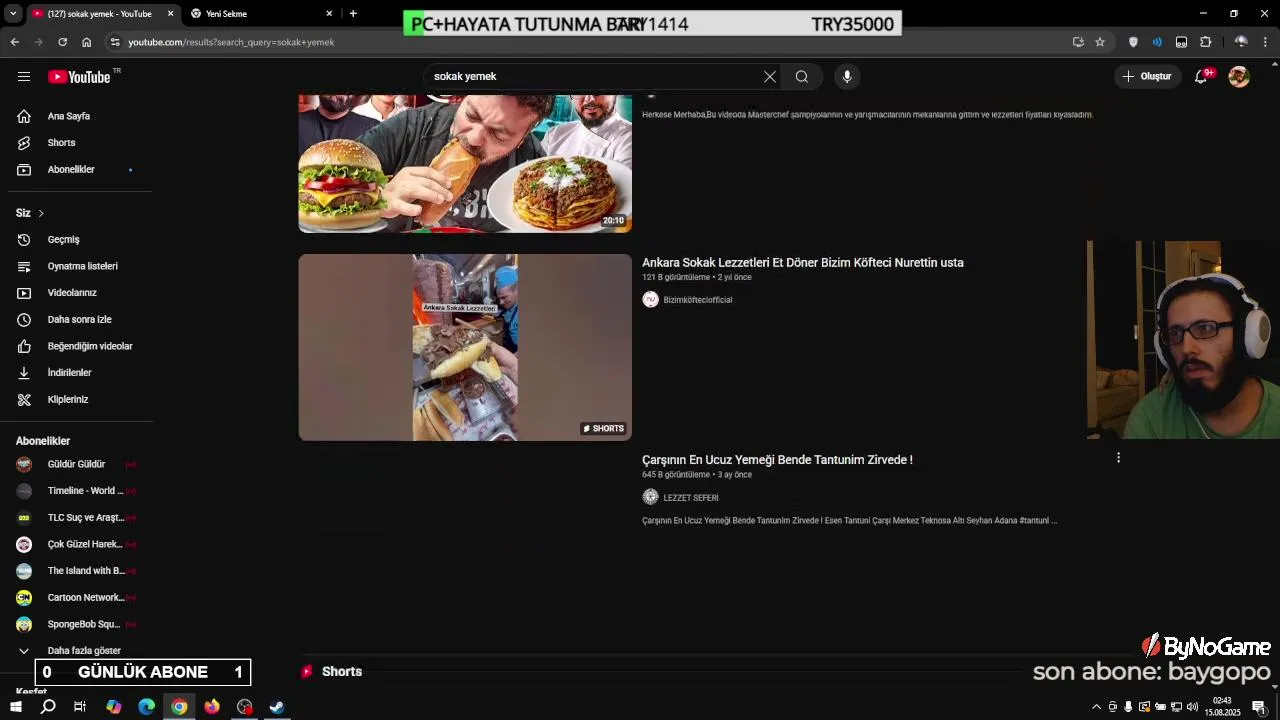Close the Yeni Sekme tab
Image resolution: width=1280 pixels, height=720 pixels.
(x=329, y=14)
